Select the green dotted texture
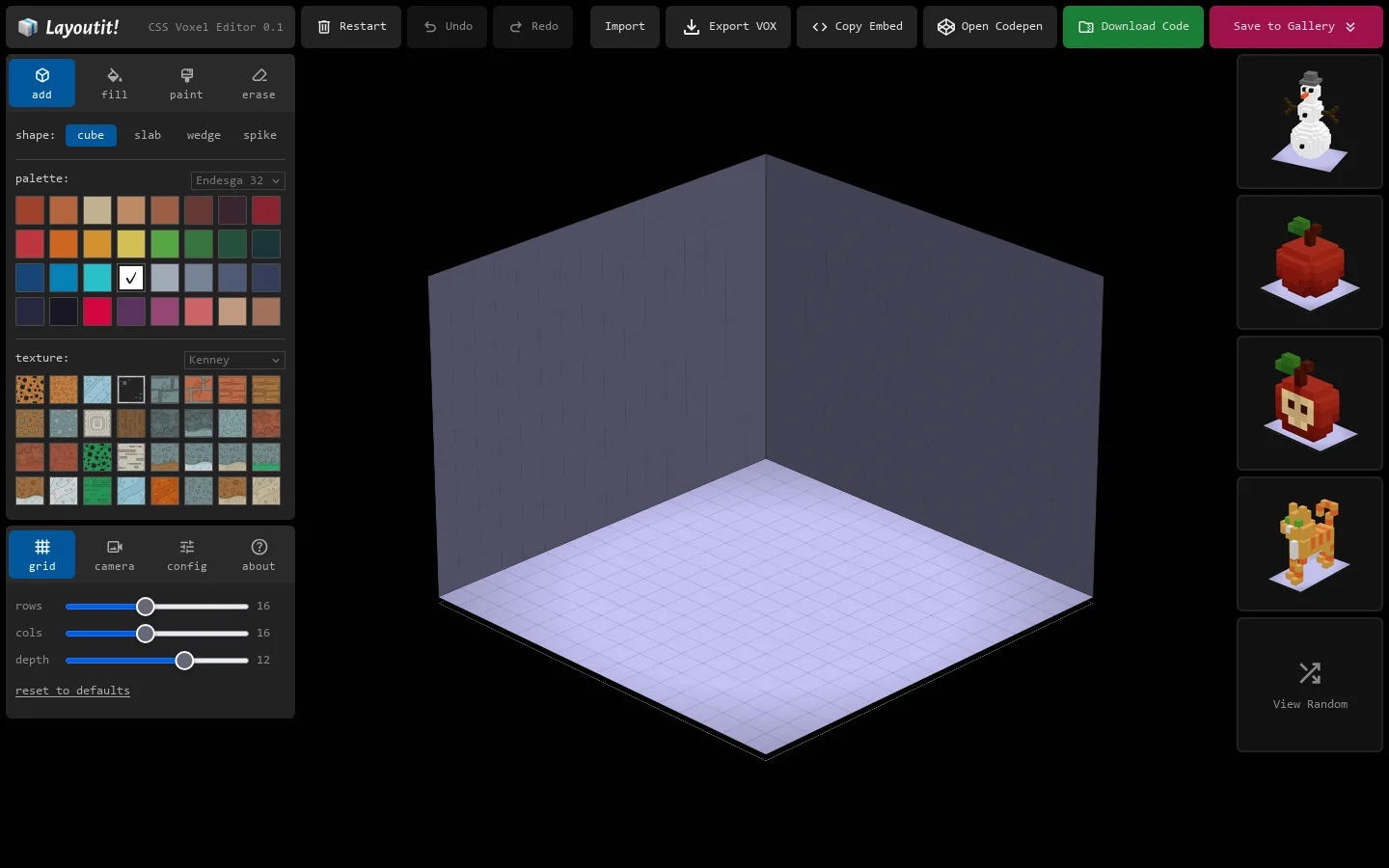 97,457
